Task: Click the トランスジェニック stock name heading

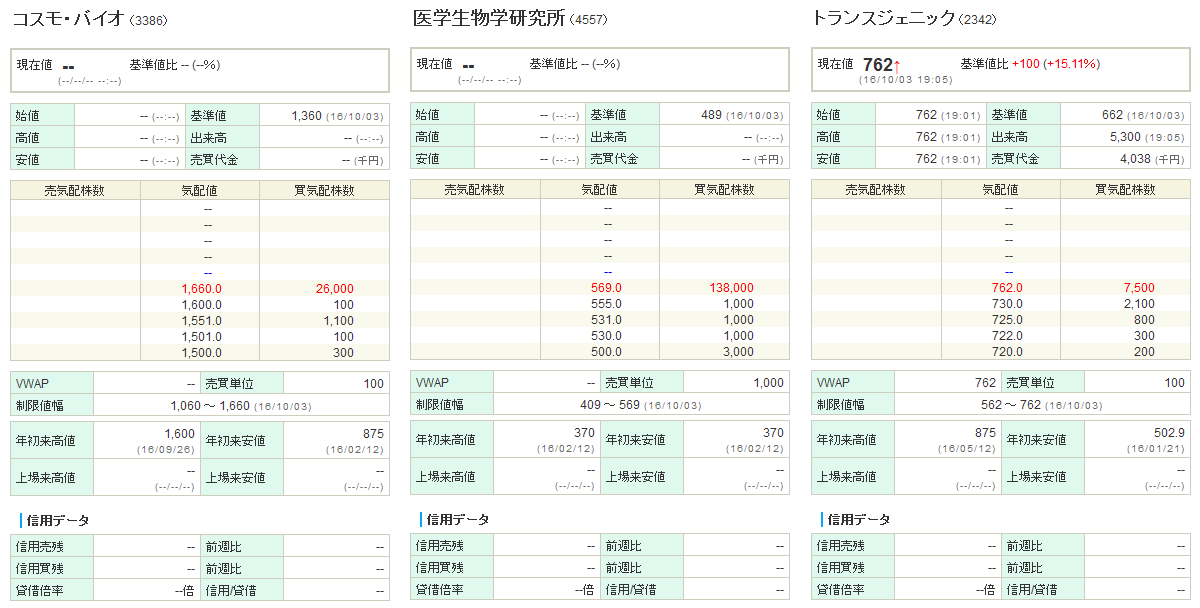Action: 883,18
